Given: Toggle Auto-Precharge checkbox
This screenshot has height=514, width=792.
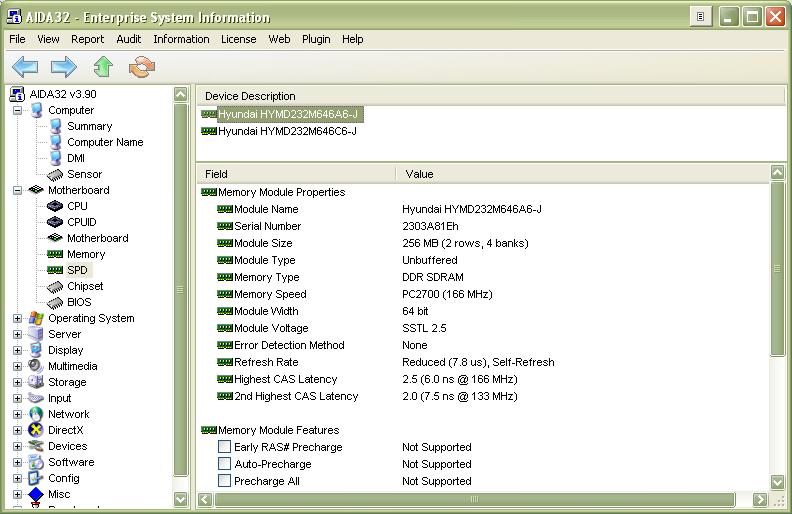Looking at the screenshot, I should pyautogui.click(x=224, y=464).
